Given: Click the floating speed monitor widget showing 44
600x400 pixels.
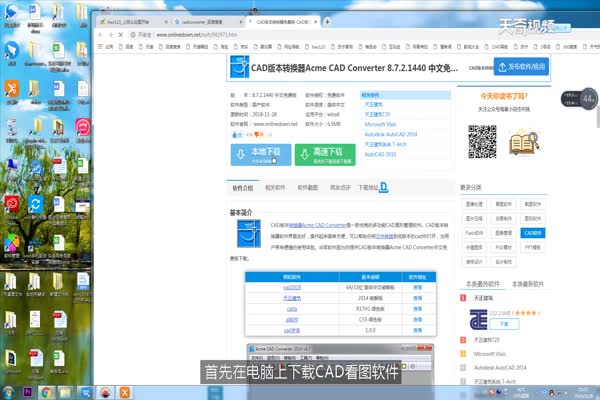Looking at the screenshot, I should point(579,99).
